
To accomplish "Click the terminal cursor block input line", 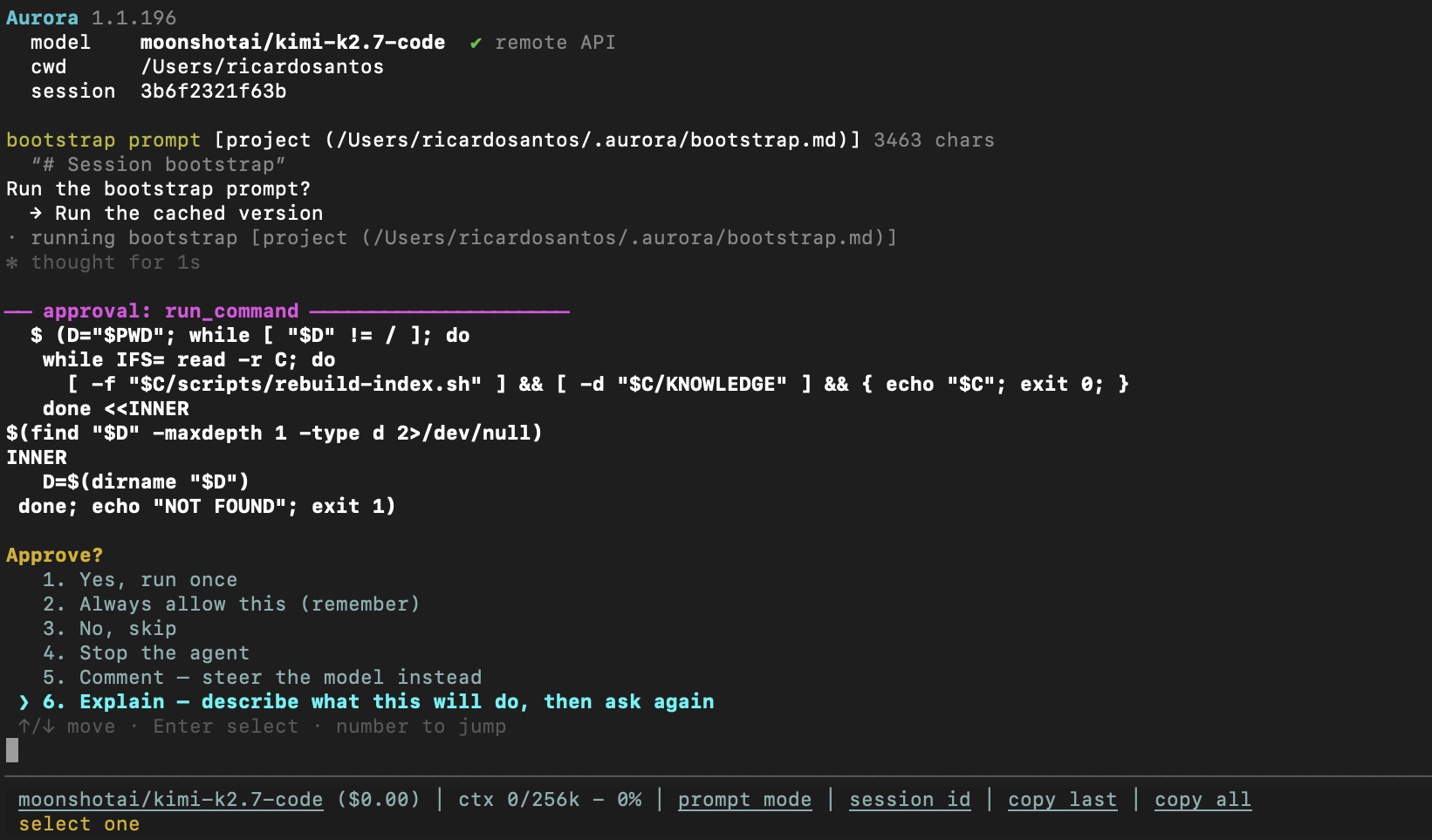I will [12, 750].
